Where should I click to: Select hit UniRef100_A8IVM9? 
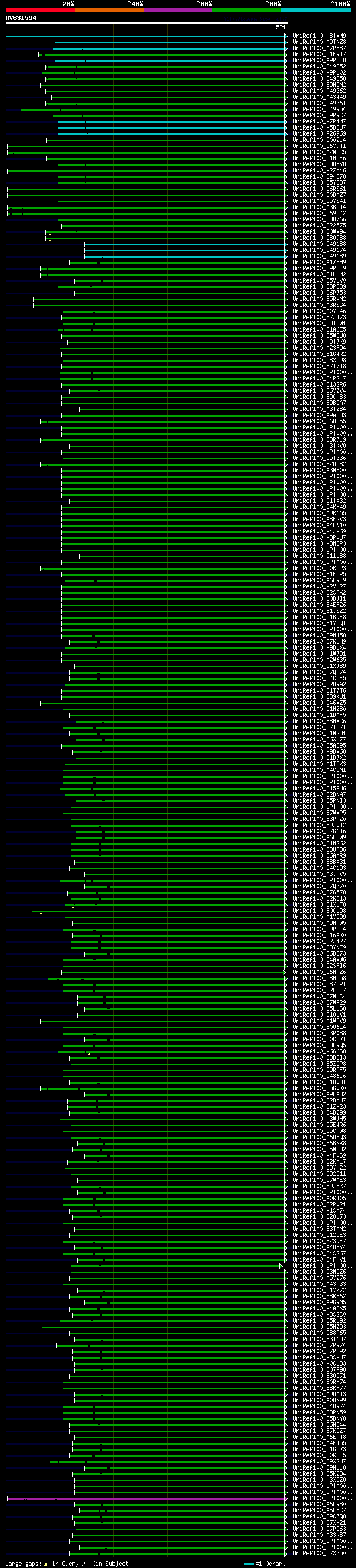[319, 36]
